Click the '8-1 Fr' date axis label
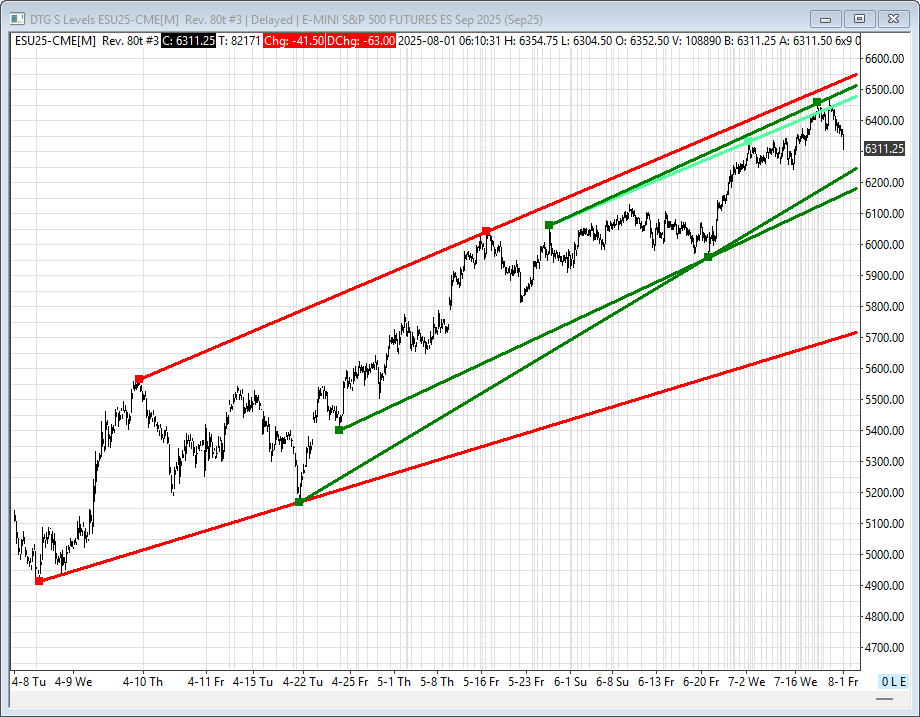 click(843, 682)
